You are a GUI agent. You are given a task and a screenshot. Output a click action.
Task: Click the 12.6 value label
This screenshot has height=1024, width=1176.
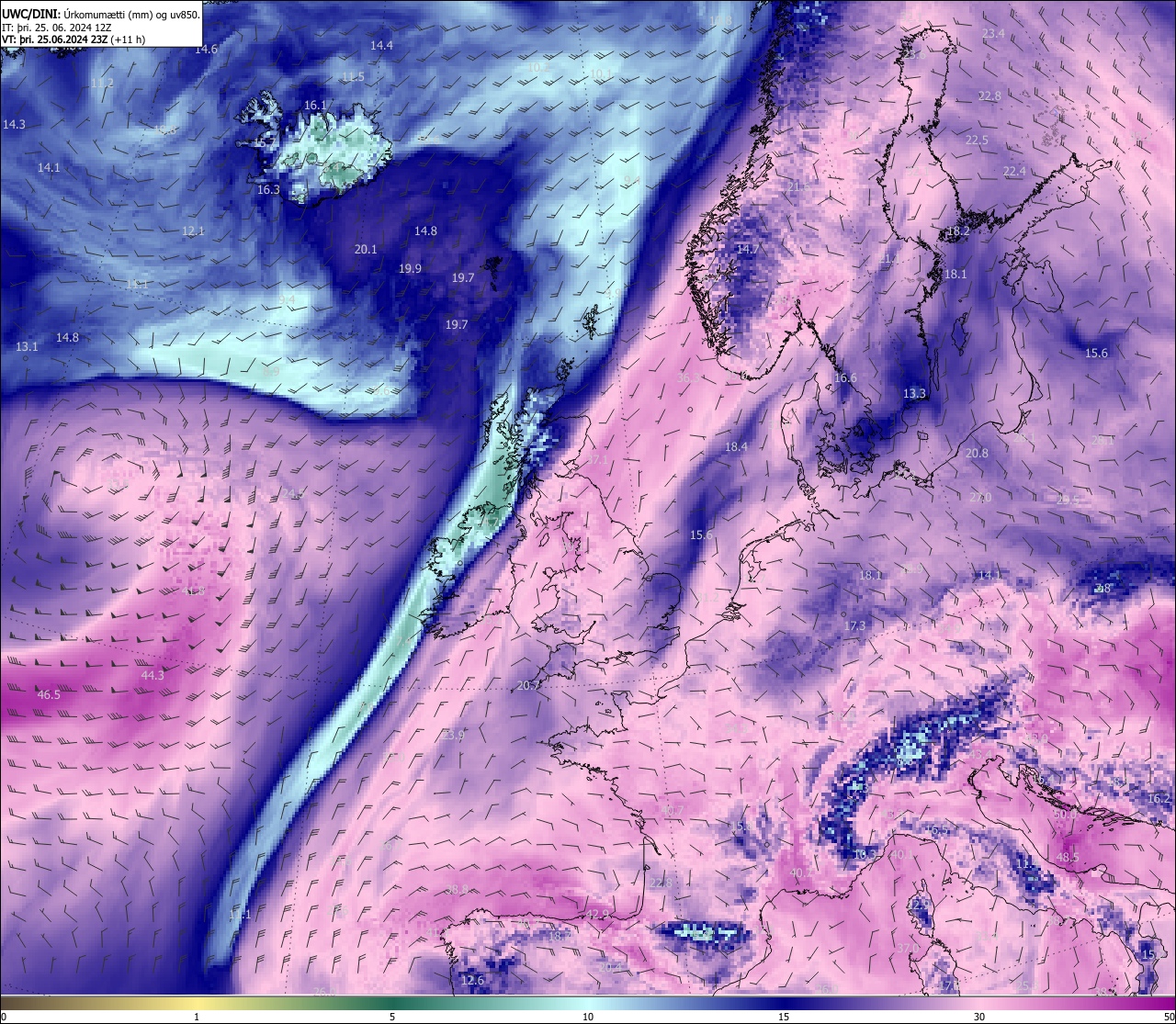[x=472, y=981]
